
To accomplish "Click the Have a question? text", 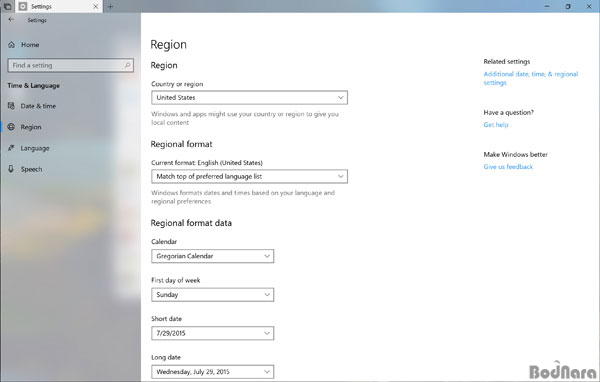I will [508, 112].
